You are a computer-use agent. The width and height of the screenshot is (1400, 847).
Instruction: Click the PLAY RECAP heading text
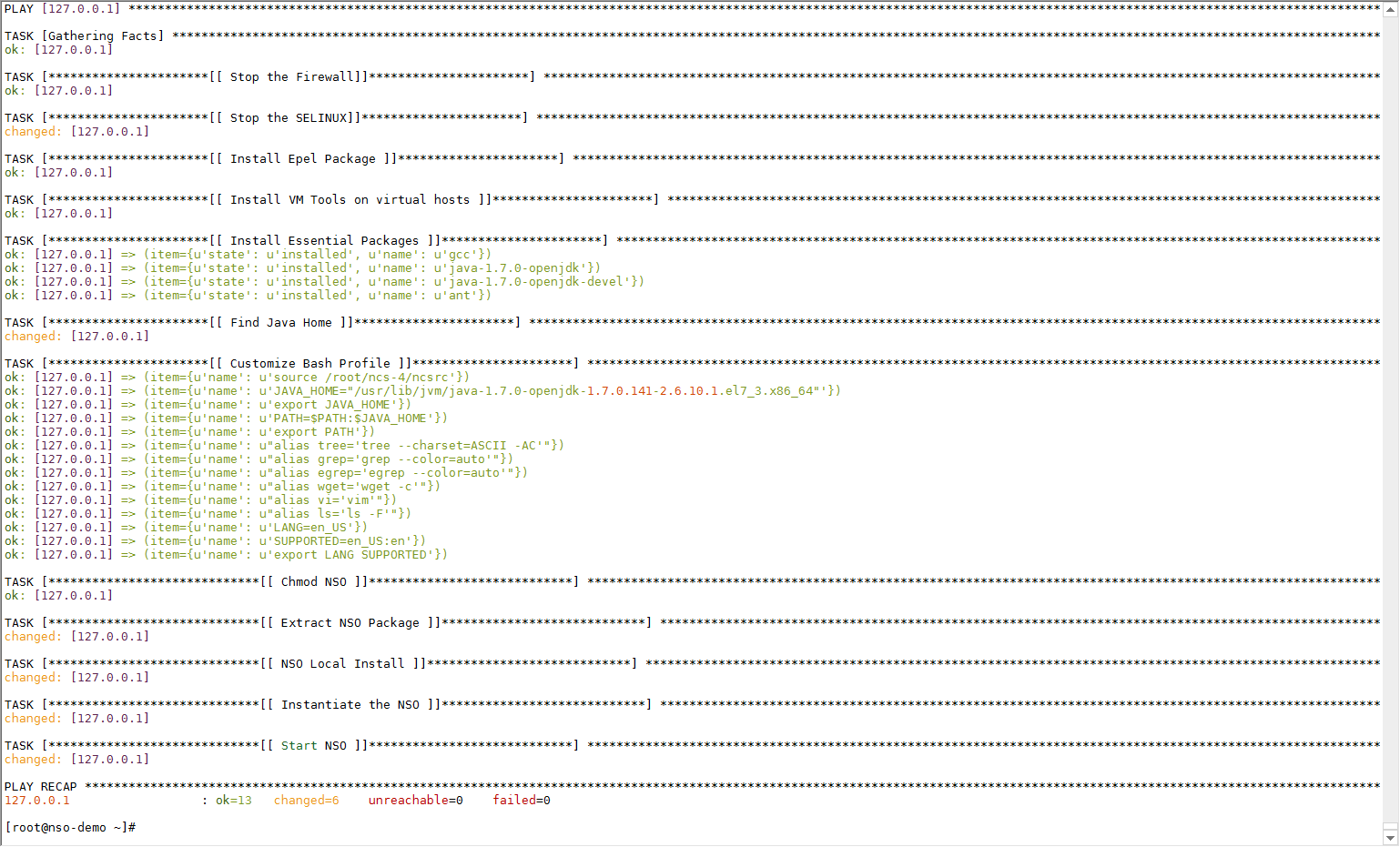click(x=41, y=786)
